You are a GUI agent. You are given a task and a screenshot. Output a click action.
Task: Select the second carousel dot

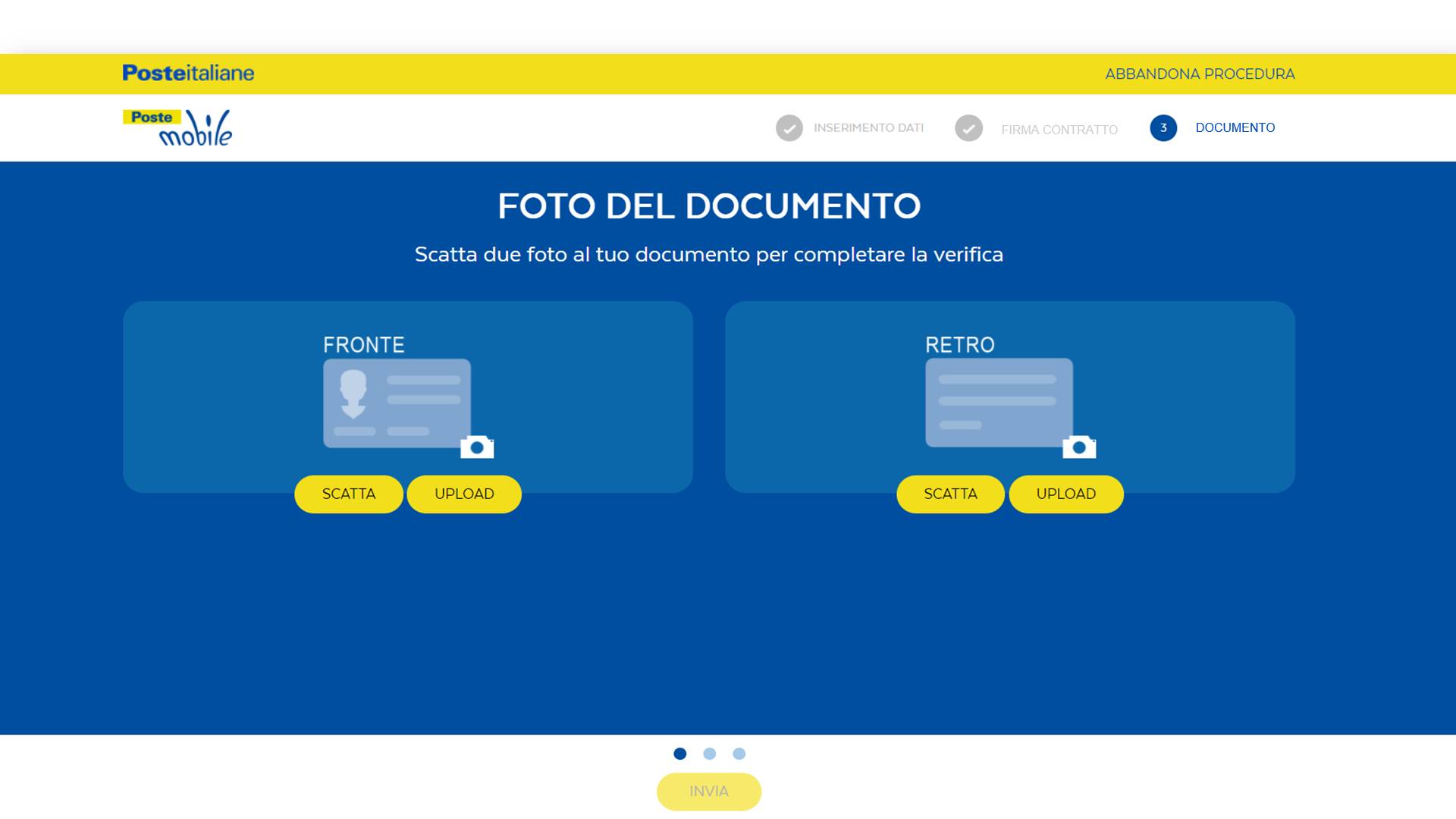click(709, 754)
